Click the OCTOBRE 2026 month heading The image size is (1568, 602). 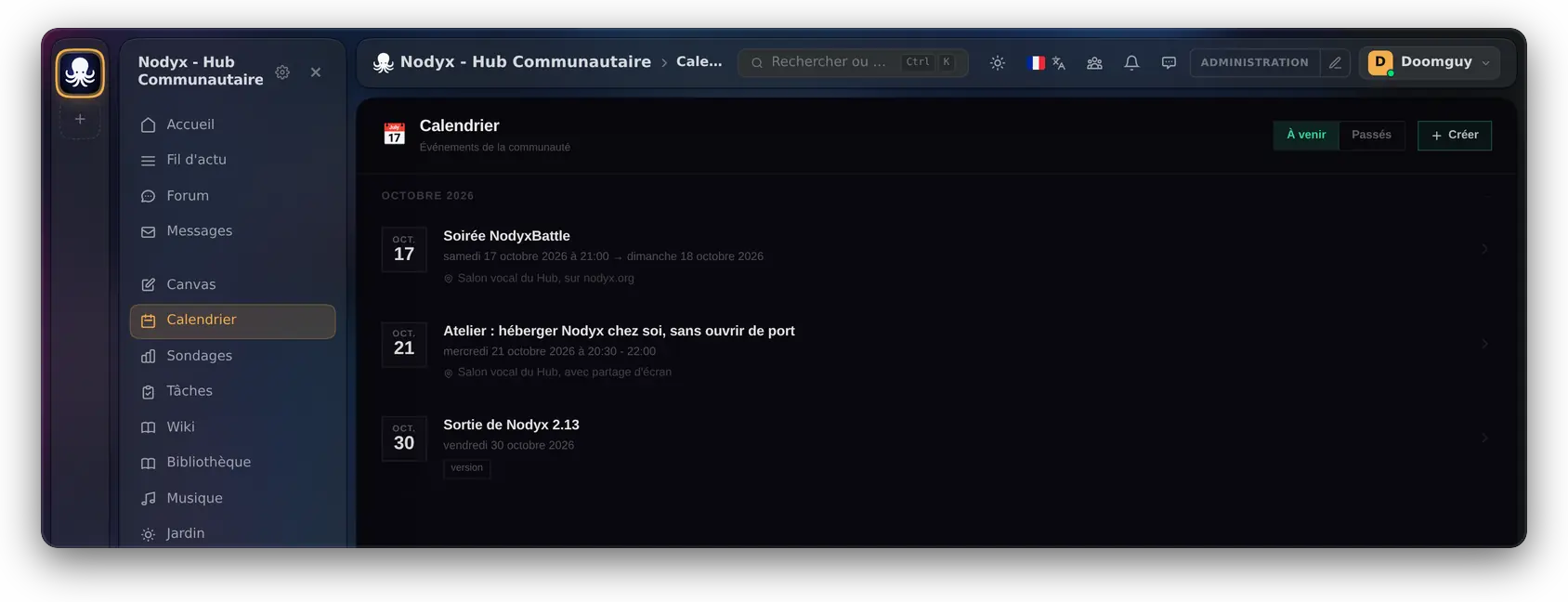[427, 196]
